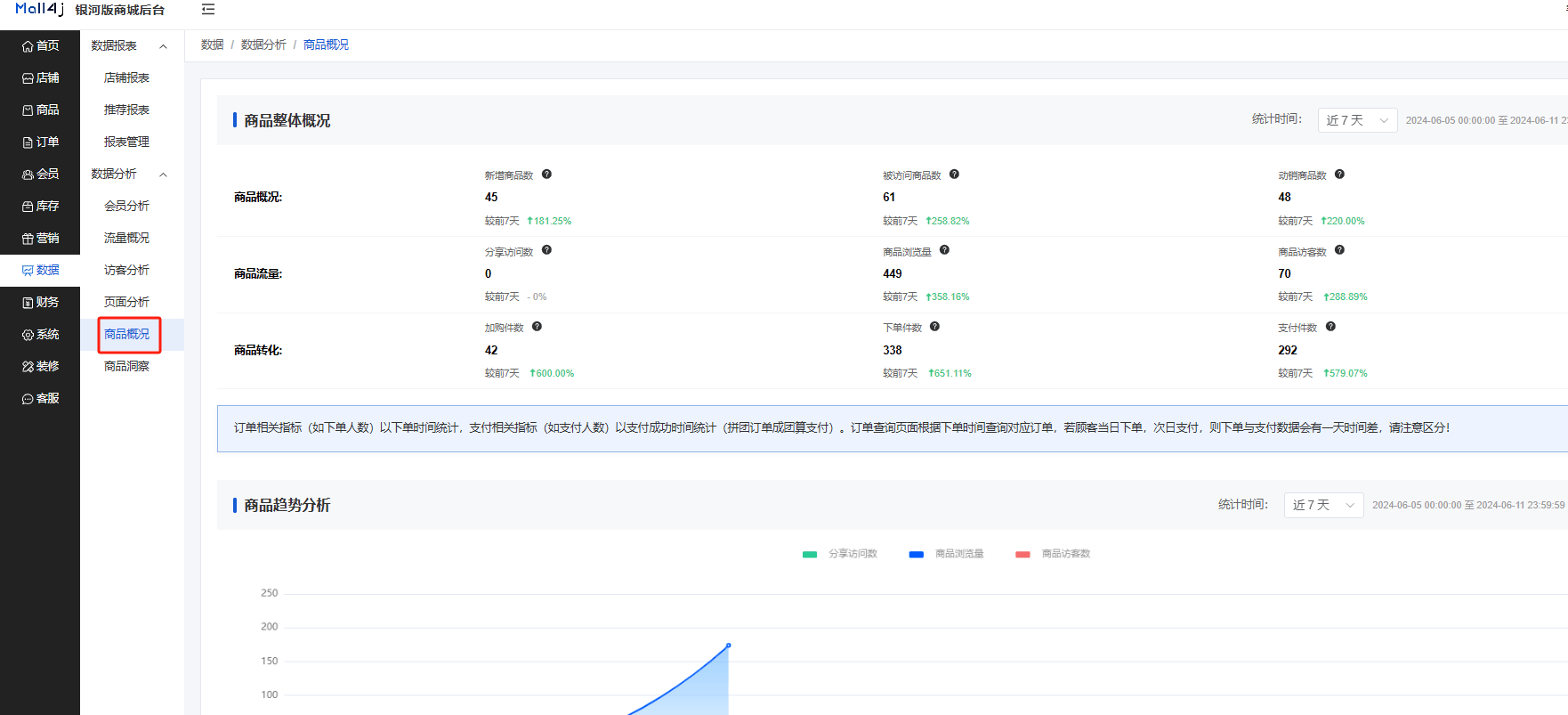Open the 订单 orders sidebar item

click(40, 142)
